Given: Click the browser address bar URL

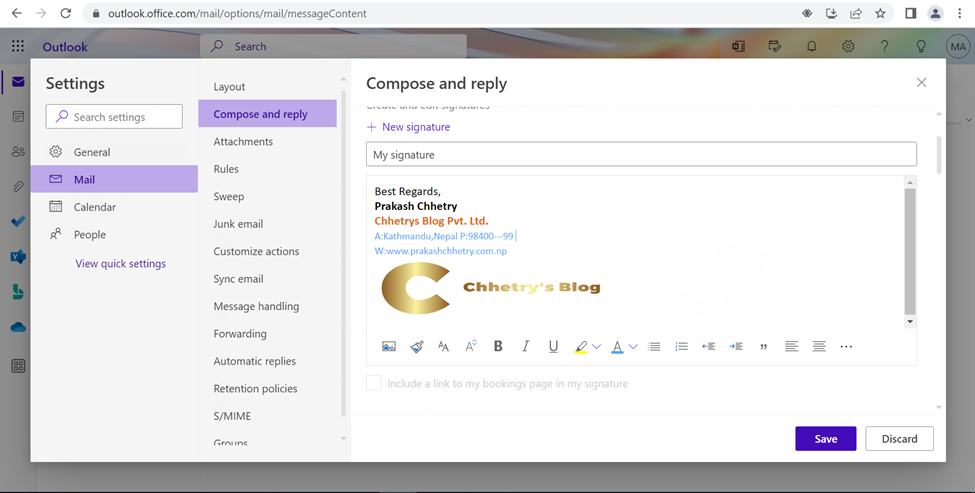Looking at the screenshot, I should coord(237,13).
